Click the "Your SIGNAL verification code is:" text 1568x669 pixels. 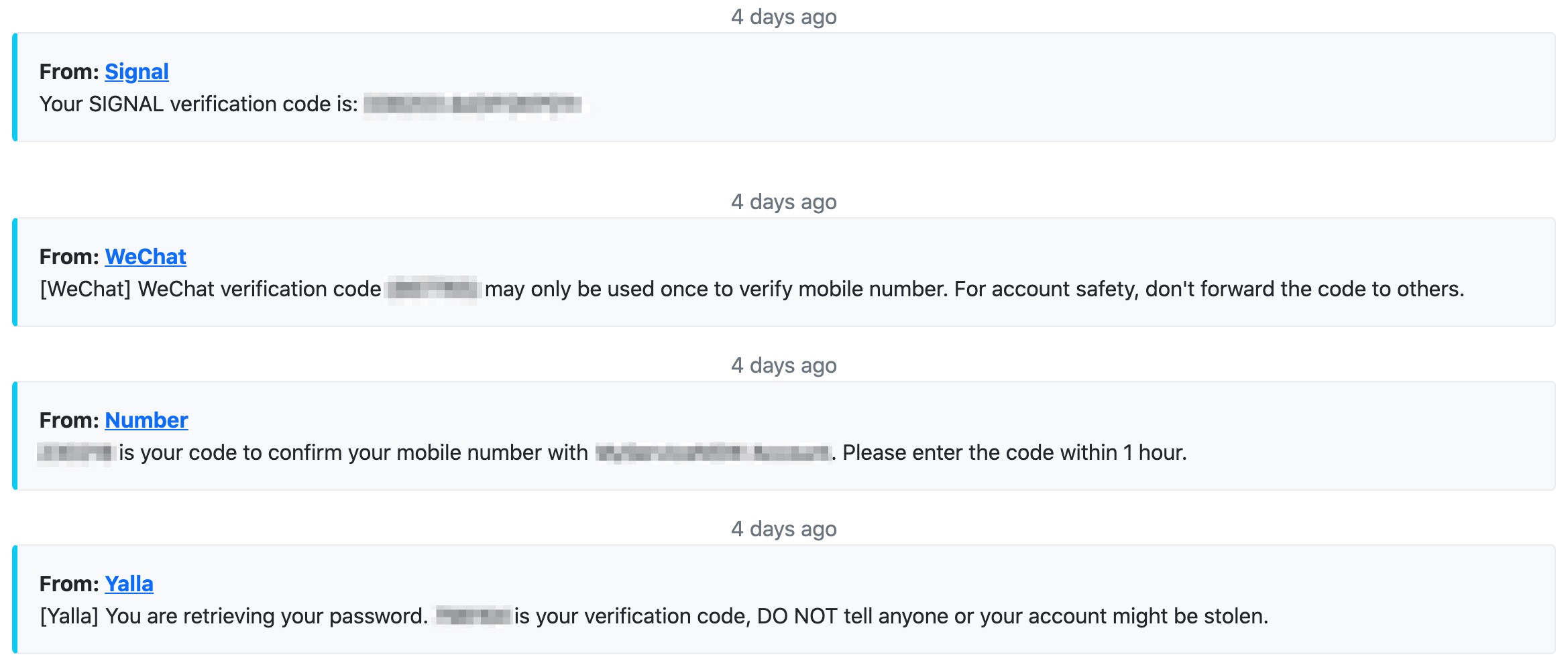tap(199, 105)
